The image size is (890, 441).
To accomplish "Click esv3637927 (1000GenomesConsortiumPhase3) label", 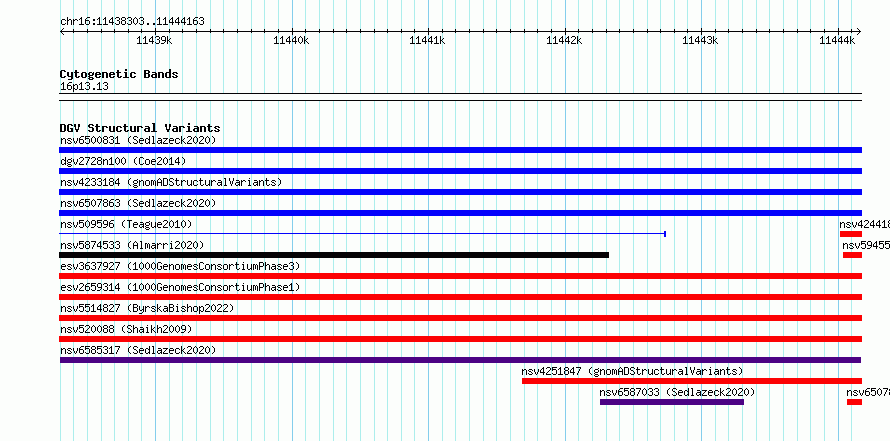I will pyautogui.click(x=180, y=266).
